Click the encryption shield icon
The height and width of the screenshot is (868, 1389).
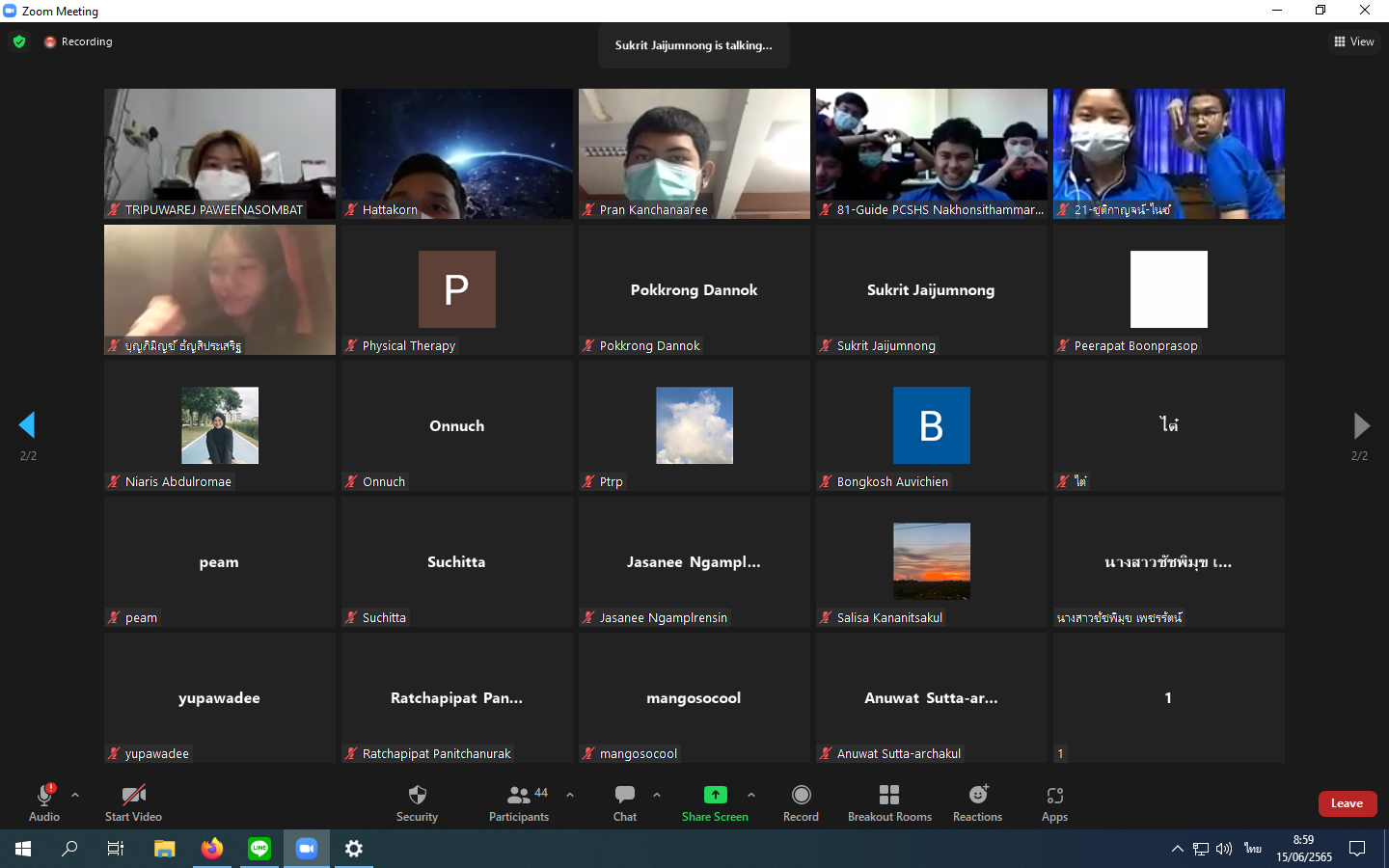[x=19, y=41]
